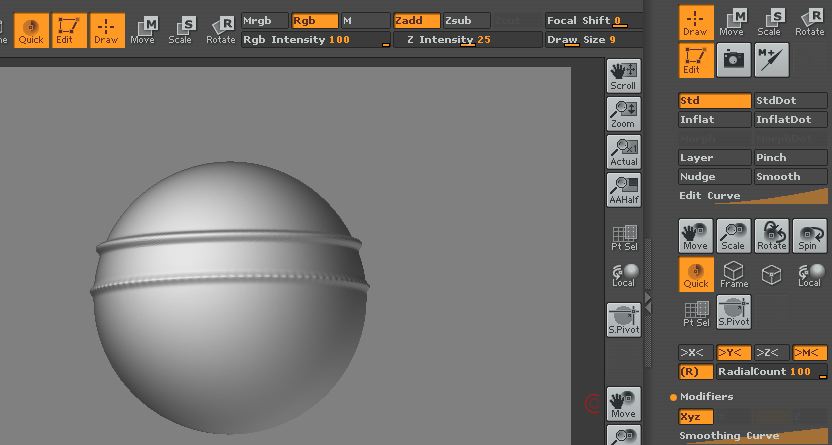Toggle Zadd sculpt mode

[417, 21]
